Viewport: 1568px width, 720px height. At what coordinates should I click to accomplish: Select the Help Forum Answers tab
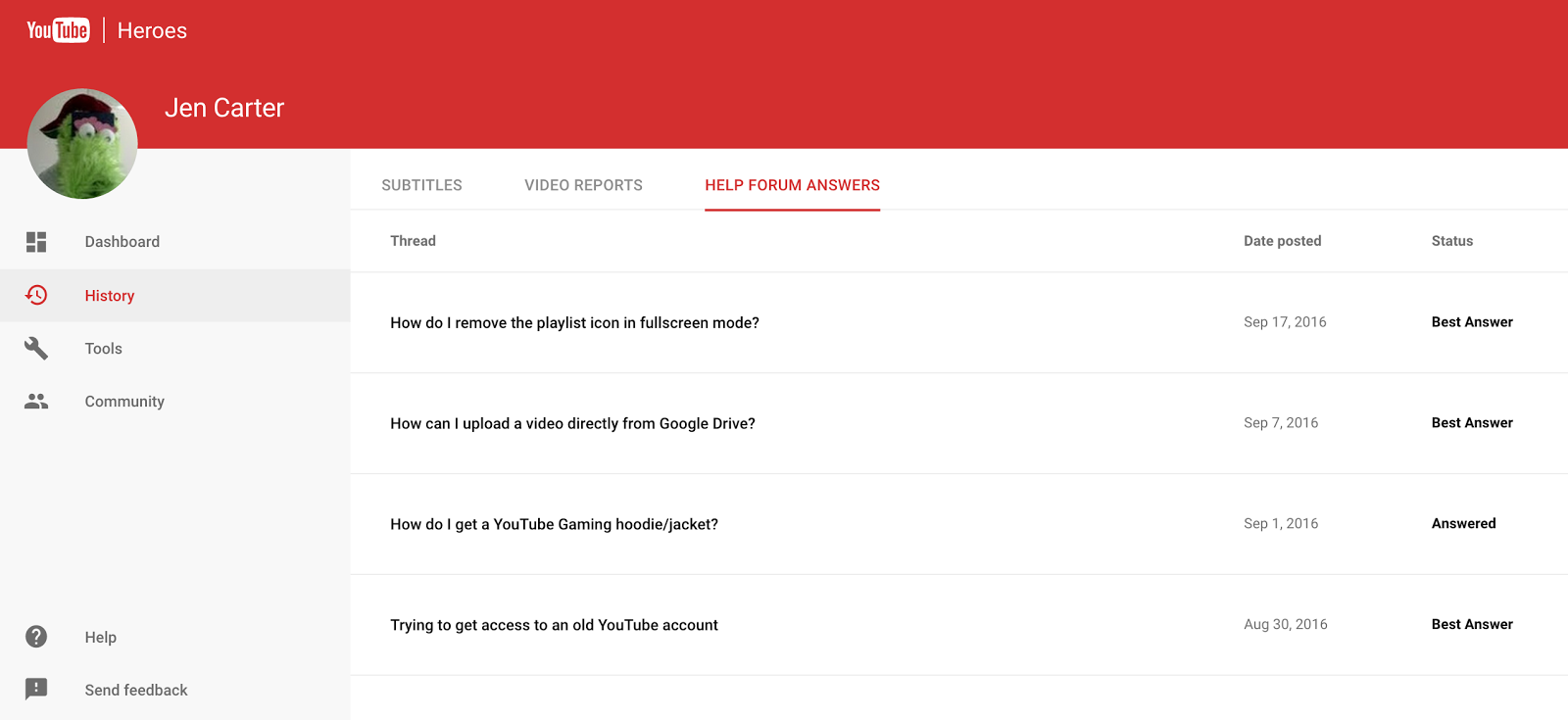(792, 185)
